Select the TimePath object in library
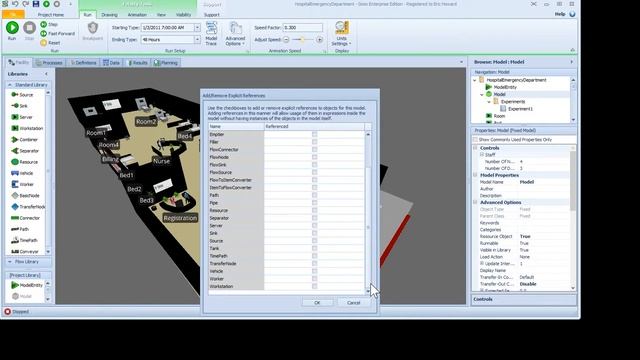The image size is (640, 360). [24, 240]
